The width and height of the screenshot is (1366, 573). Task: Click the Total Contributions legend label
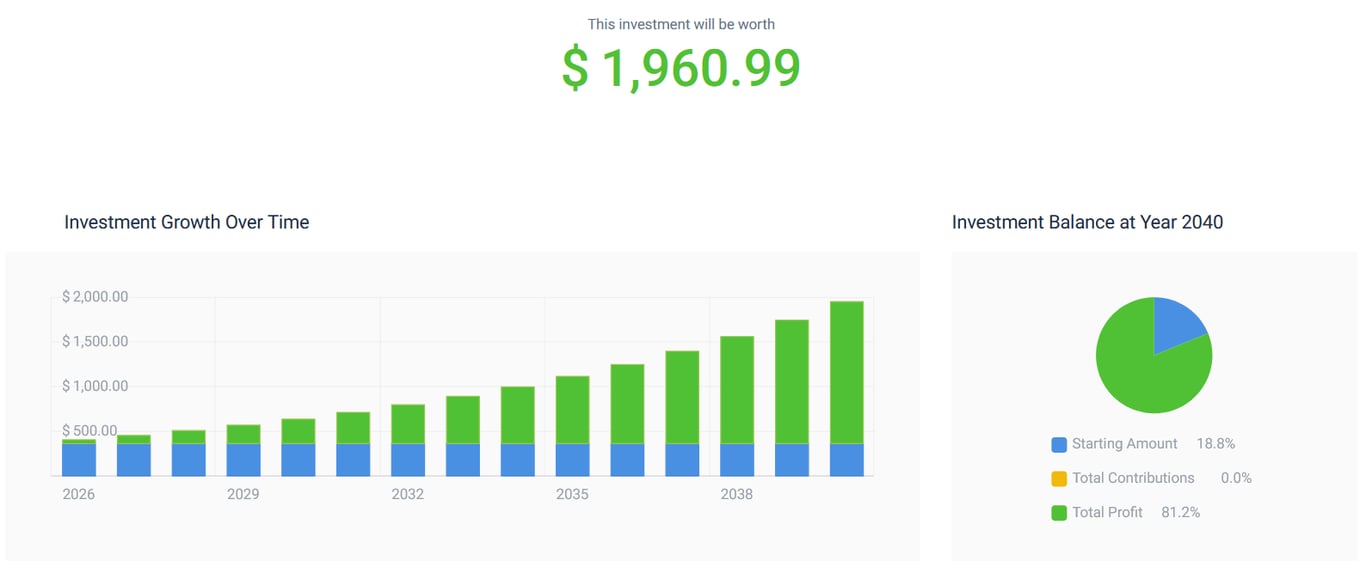tap(1133, 478)
